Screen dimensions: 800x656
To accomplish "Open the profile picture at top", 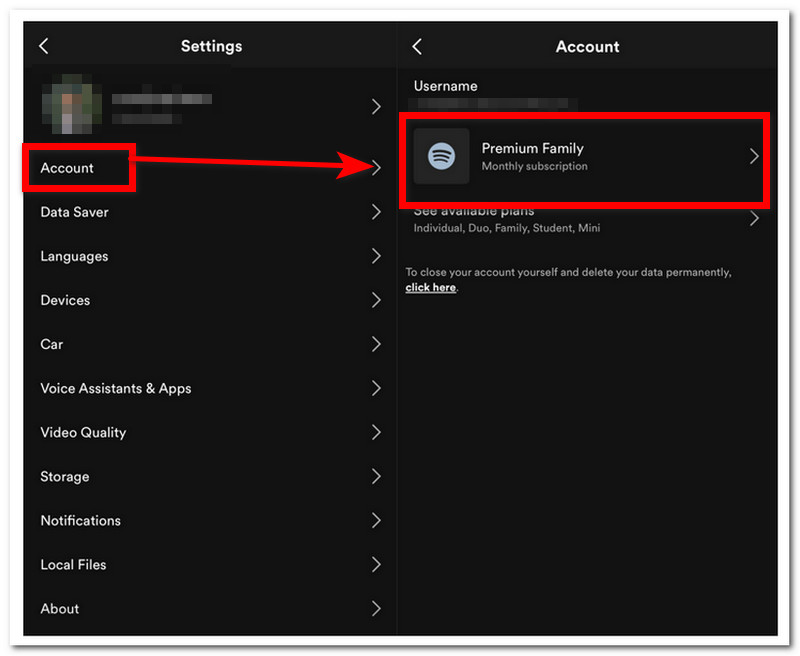I will 70,106.
